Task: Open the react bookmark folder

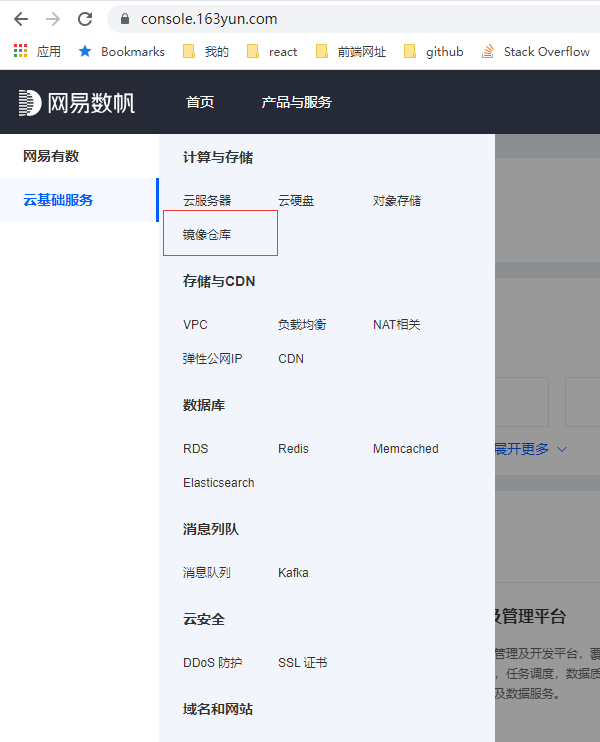Action: coord(272,52)
